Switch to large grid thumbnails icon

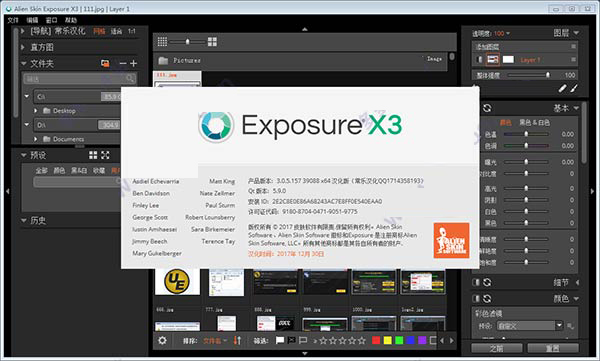[212, 41]
